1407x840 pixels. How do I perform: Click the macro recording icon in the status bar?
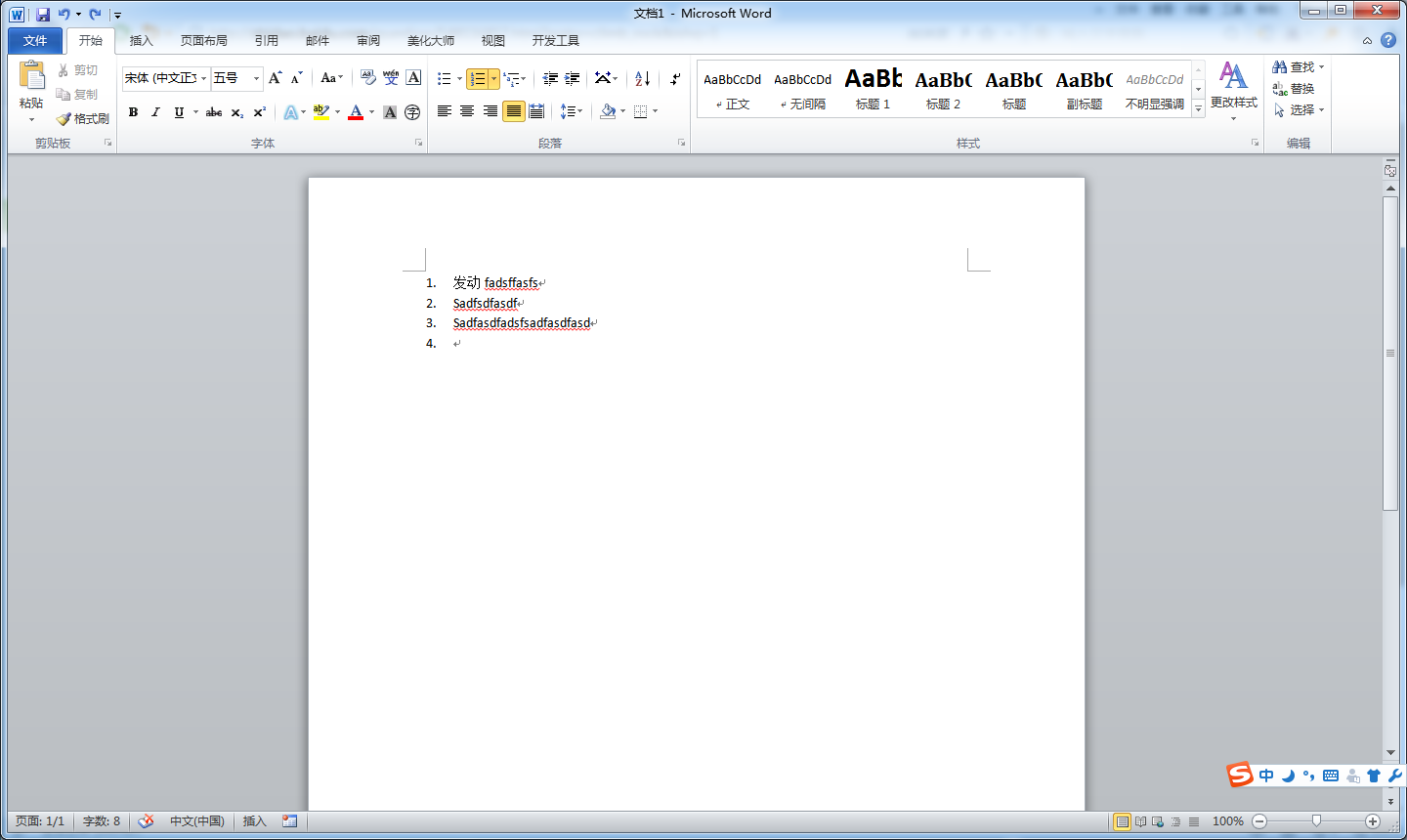[290, 821]
